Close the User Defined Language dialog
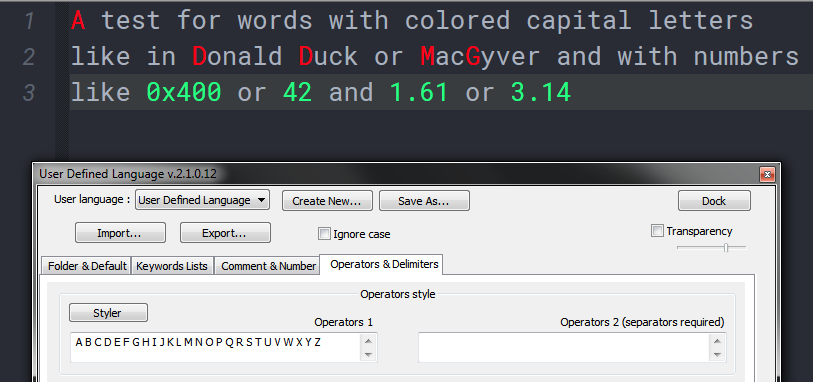This screenshot has height=382, width=813. (x=767, y=174)
